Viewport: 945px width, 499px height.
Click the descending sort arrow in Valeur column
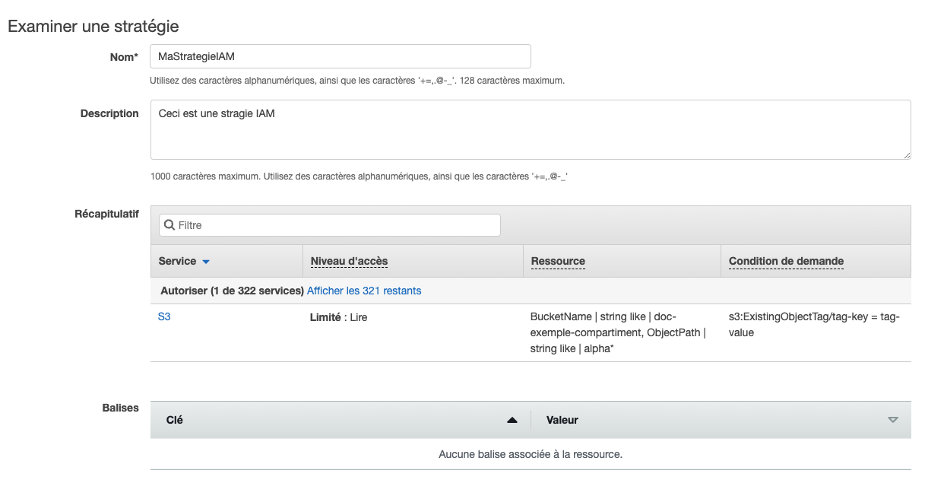[x=893, y=421]
